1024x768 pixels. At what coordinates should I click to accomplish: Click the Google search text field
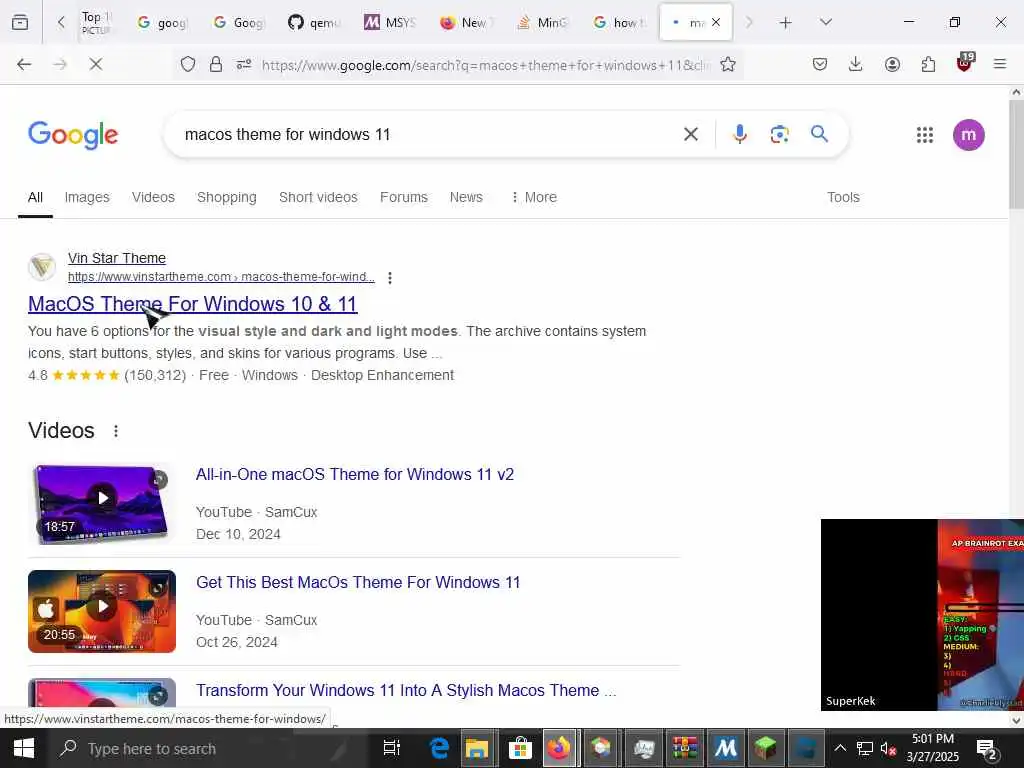click(428, 135)
